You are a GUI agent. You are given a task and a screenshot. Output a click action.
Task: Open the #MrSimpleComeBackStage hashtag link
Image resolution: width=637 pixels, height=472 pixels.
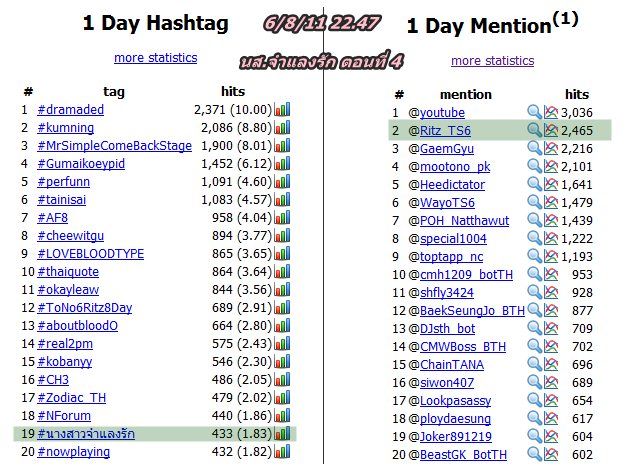point(115,145)
